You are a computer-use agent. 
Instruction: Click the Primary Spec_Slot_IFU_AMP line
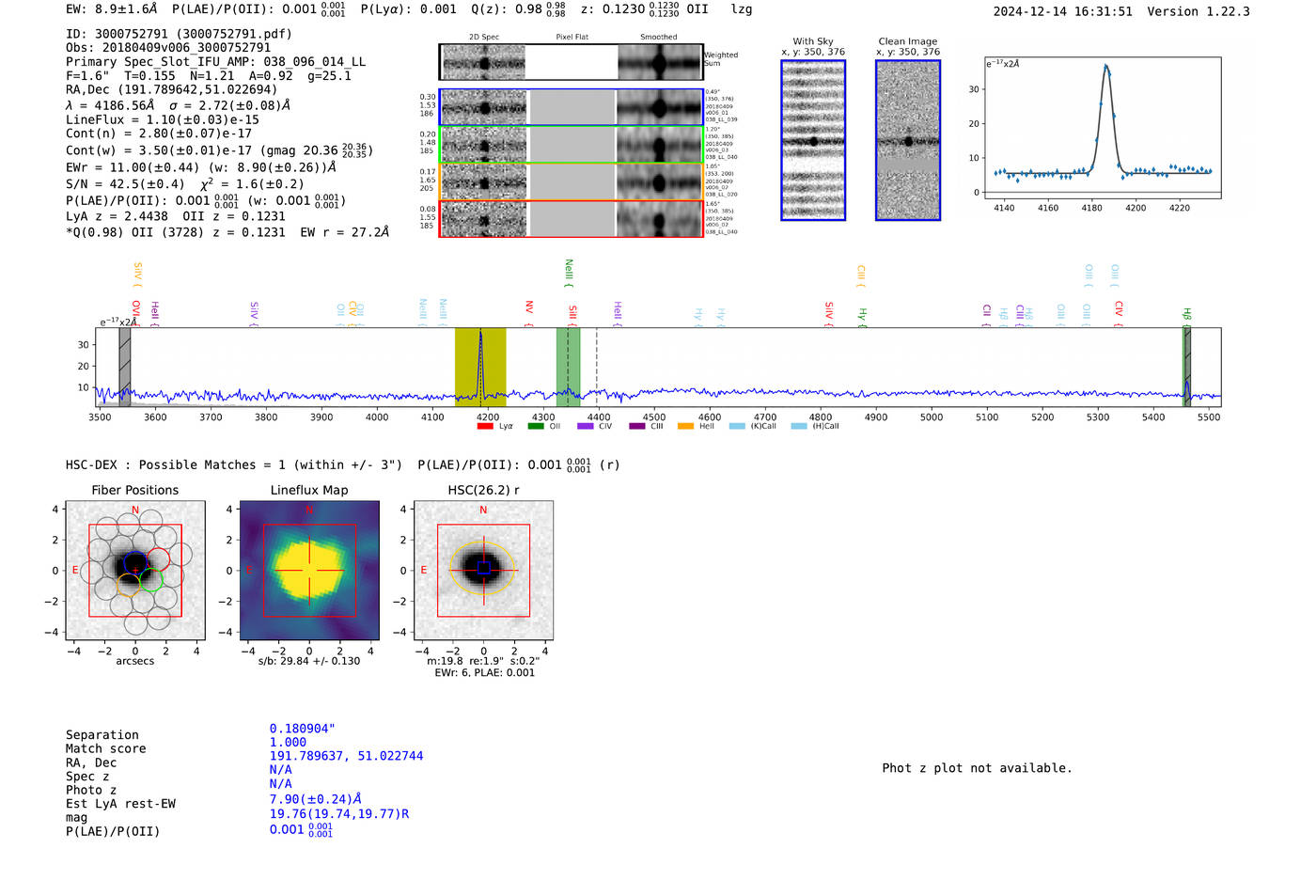(x=216, y=62)
